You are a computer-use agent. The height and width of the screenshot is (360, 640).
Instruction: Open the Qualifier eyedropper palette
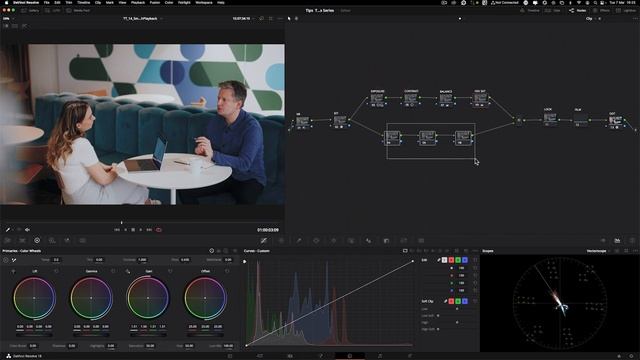point(299,240)
